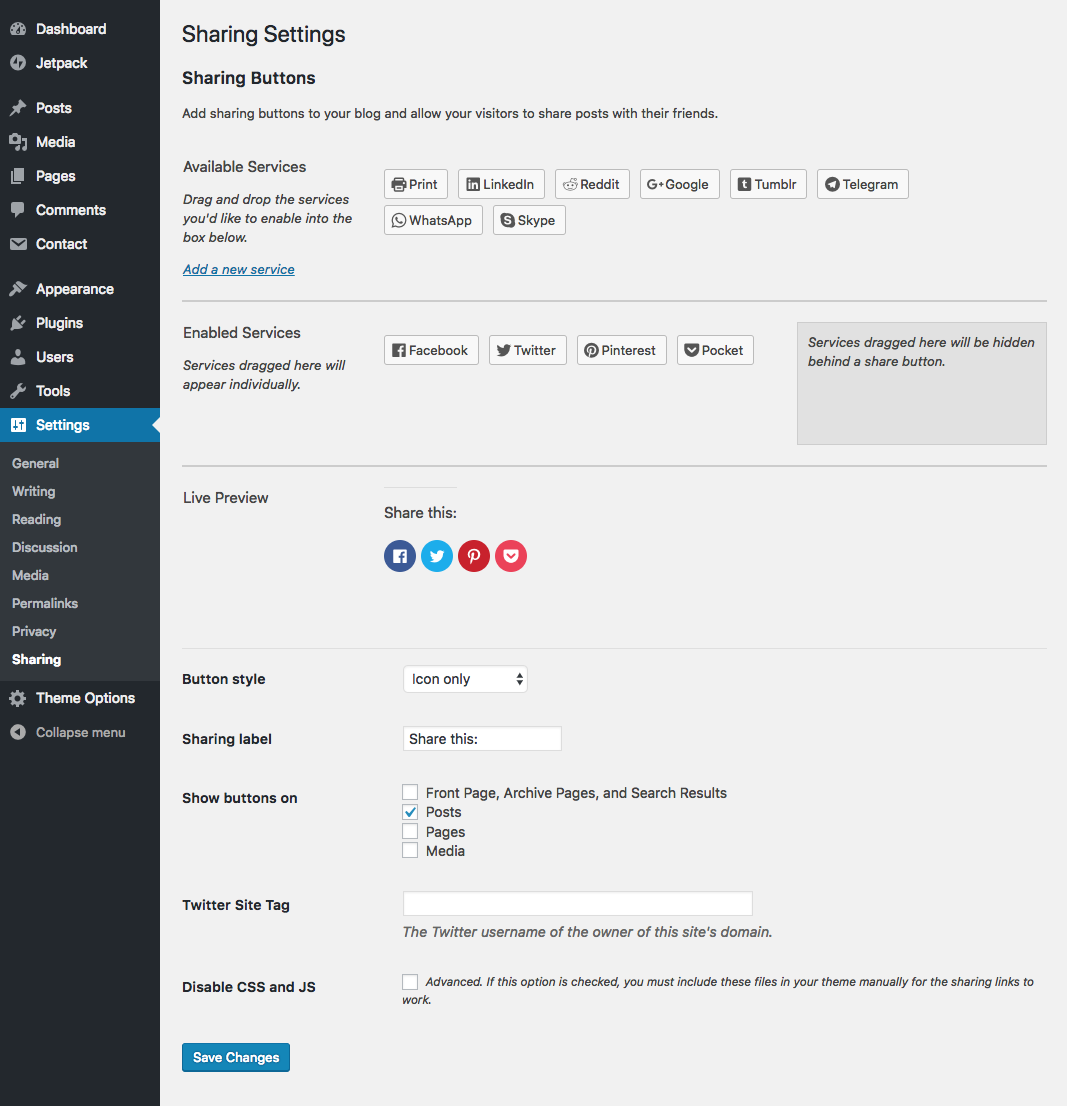Screen dimensions: 1067x1106
Task: Open the Button style dropdown
Action: click(465, 679)
